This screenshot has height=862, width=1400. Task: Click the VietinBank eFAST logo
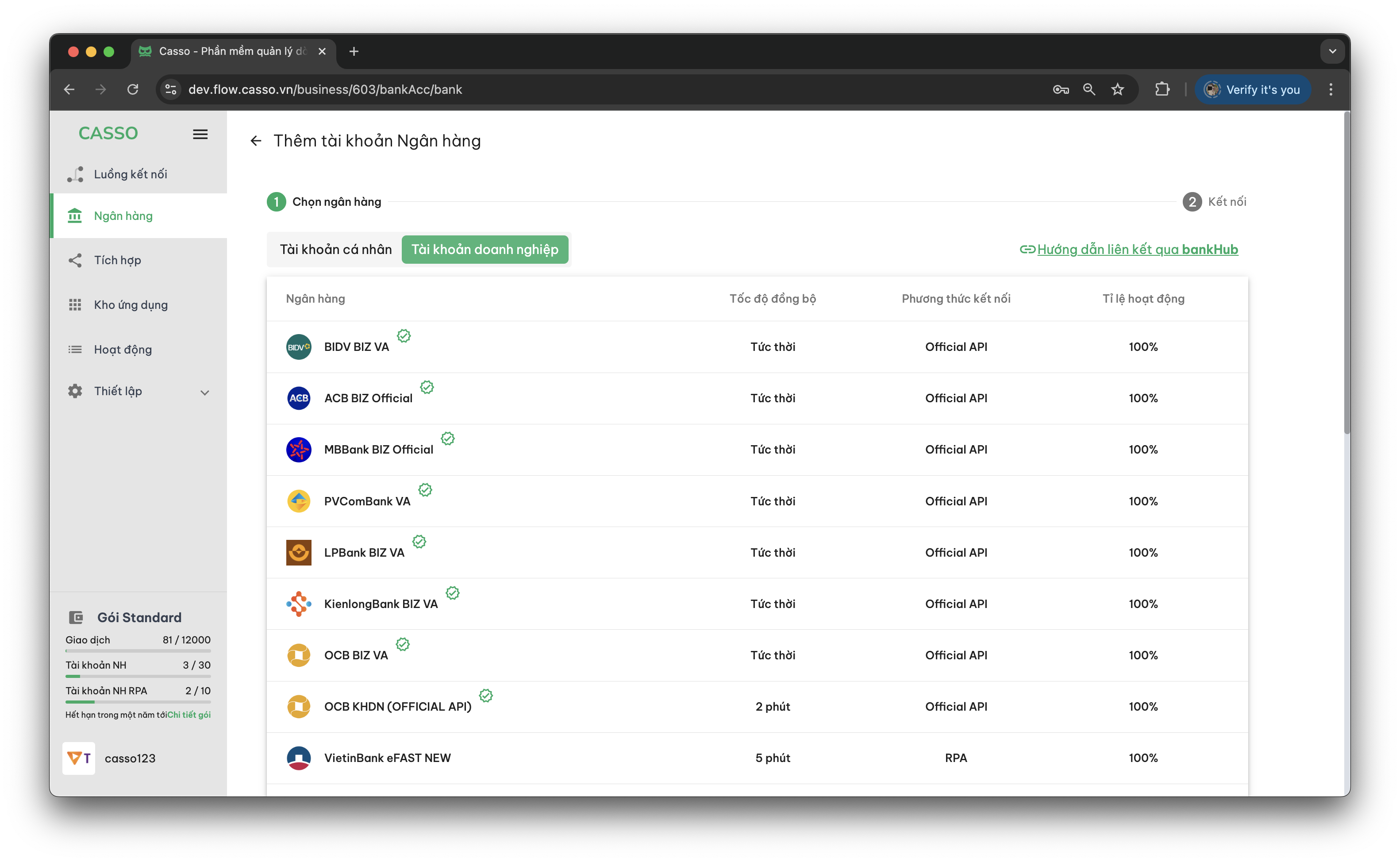click(x=299, y=758)
